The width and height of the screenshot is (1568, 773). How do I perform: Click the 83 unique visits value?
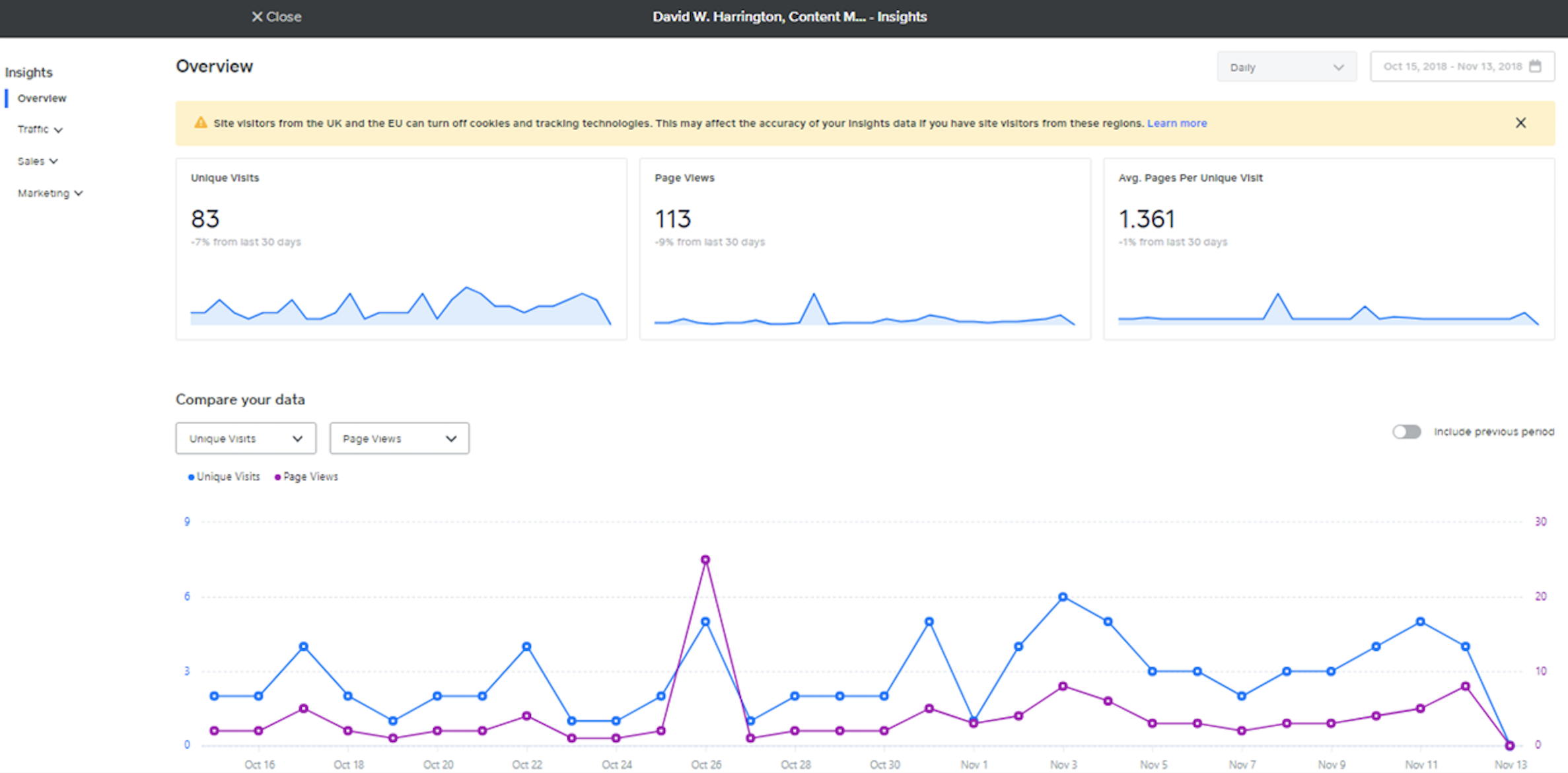(205, 219)
